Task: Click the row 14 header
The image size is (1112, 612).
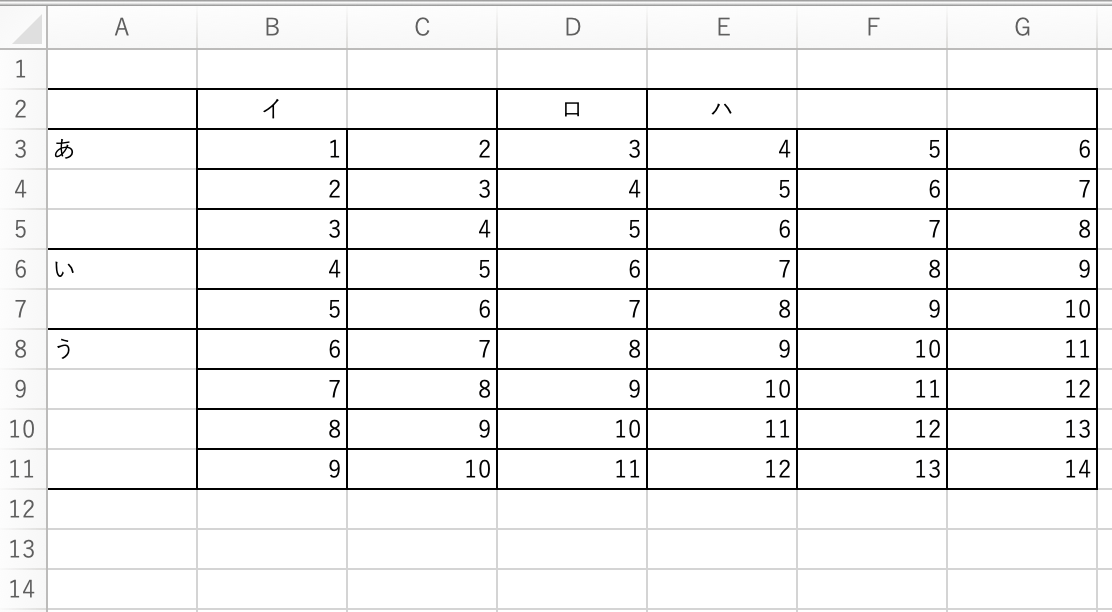Action: coord(23,589)
